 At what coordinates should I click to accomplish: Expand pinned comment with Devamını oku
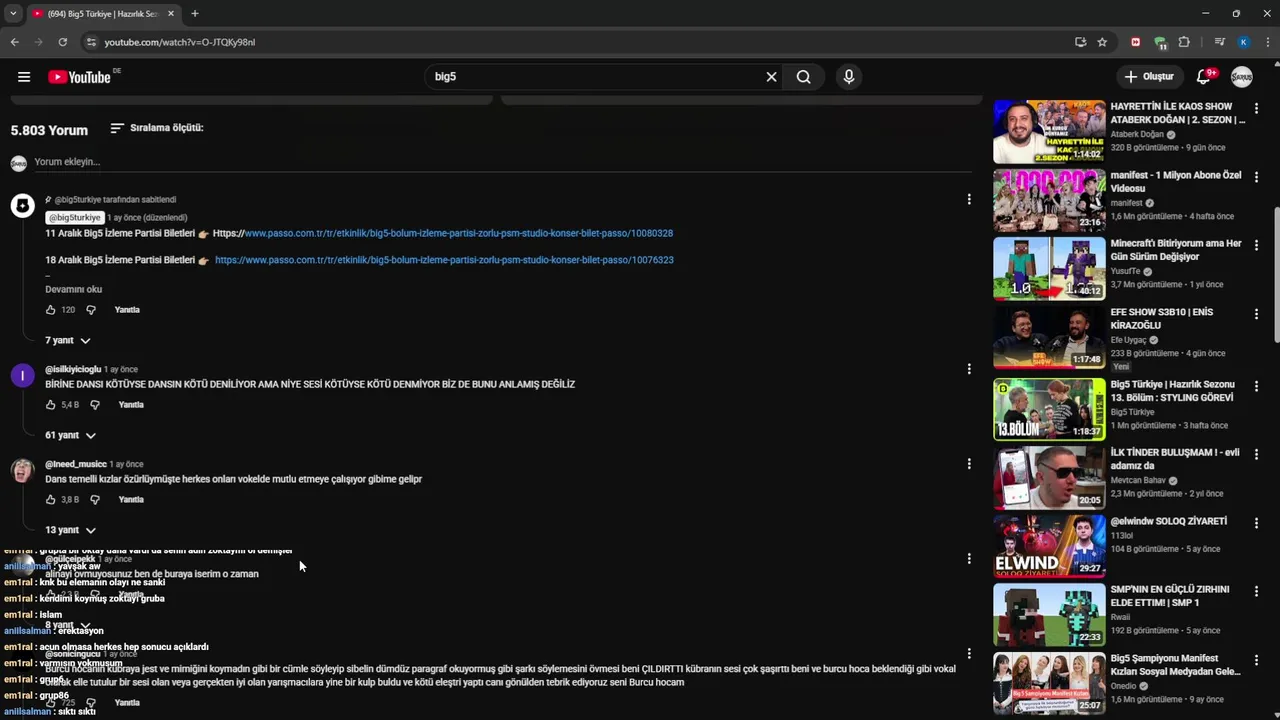[x=74, y=290]
